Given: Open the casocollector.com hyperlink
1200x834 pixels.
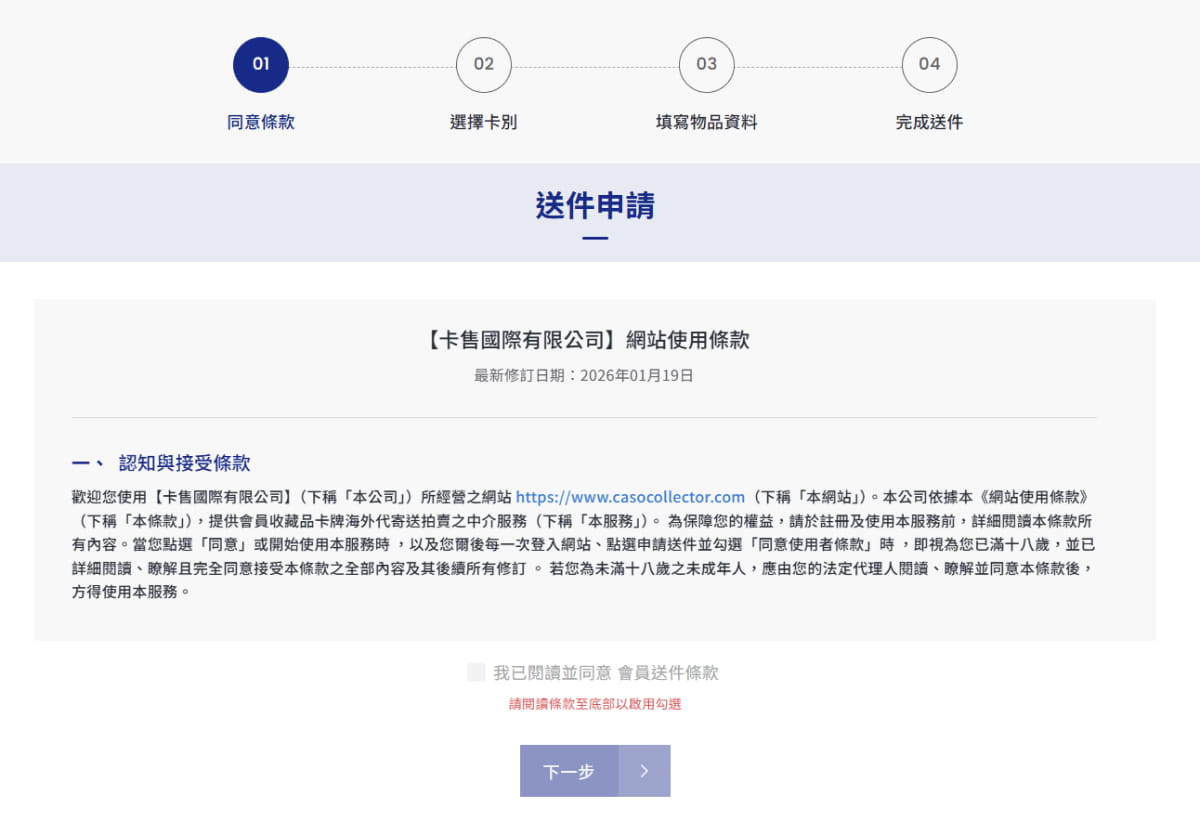Looking at the screenshot, I should [630, 496].
